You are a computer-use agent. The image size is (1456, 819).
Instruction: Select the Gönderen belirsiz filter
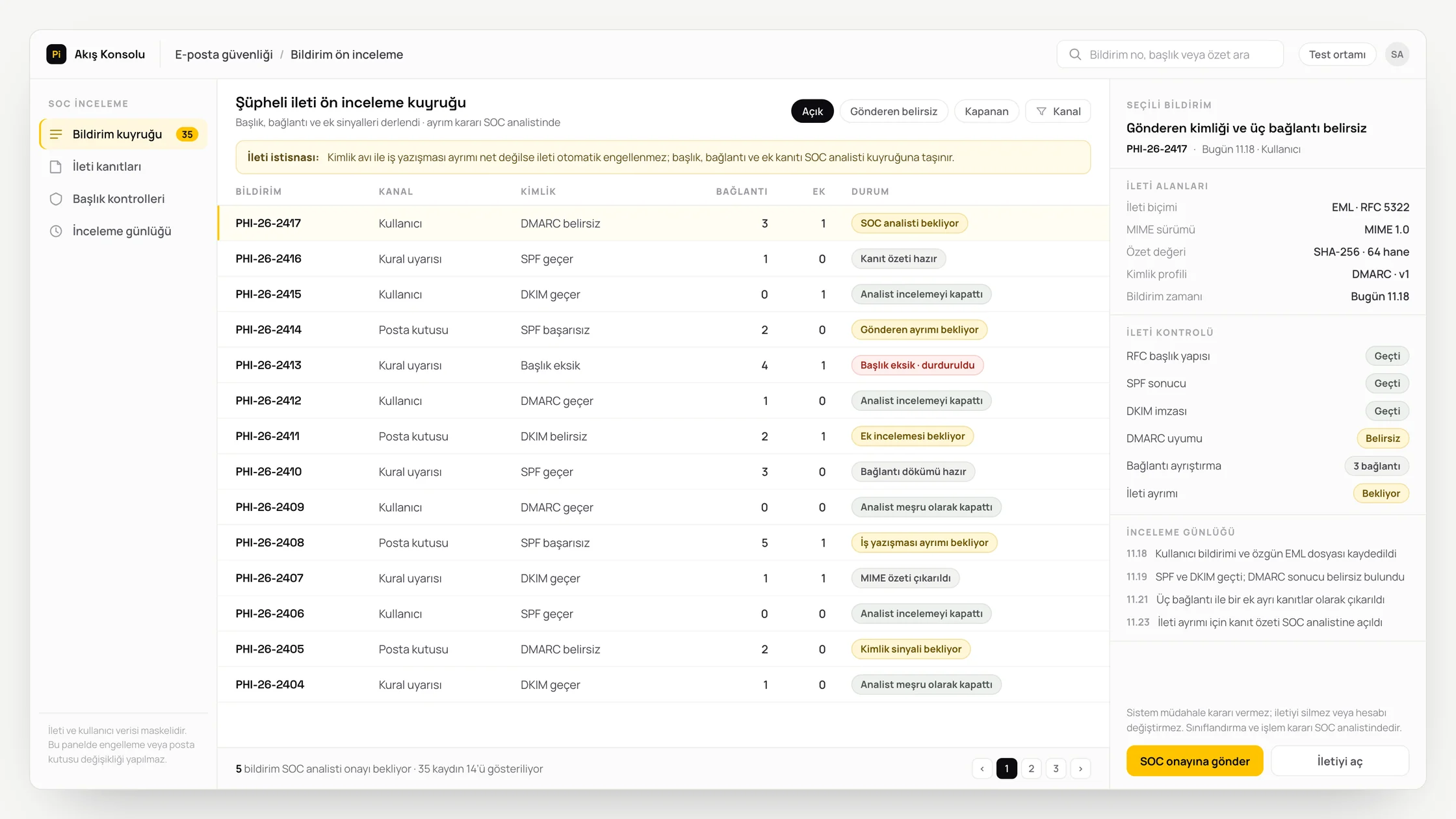click(x=894, y=112)
